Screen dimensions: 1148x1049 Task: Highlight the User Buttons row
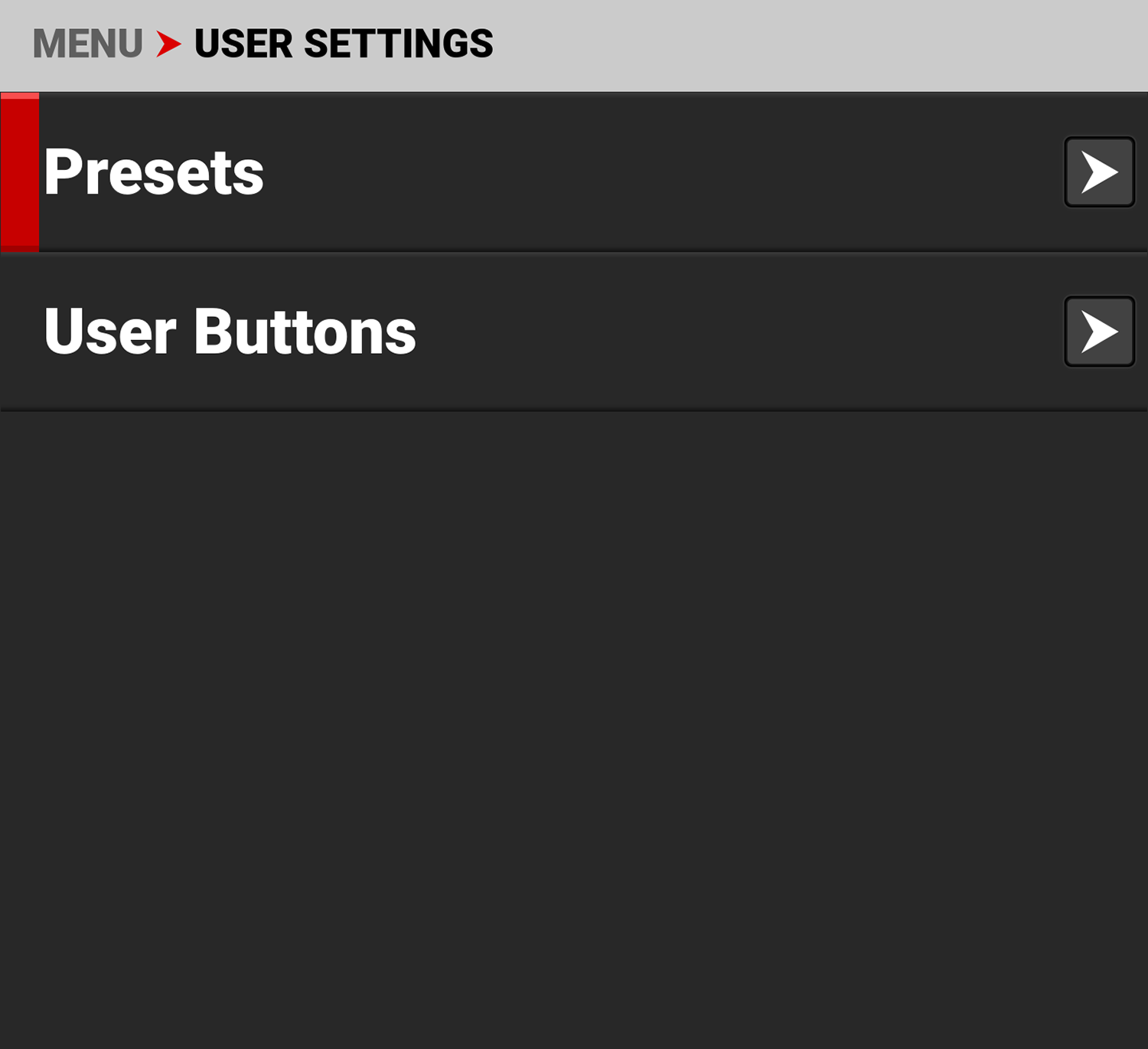click(x=689, y=332)
